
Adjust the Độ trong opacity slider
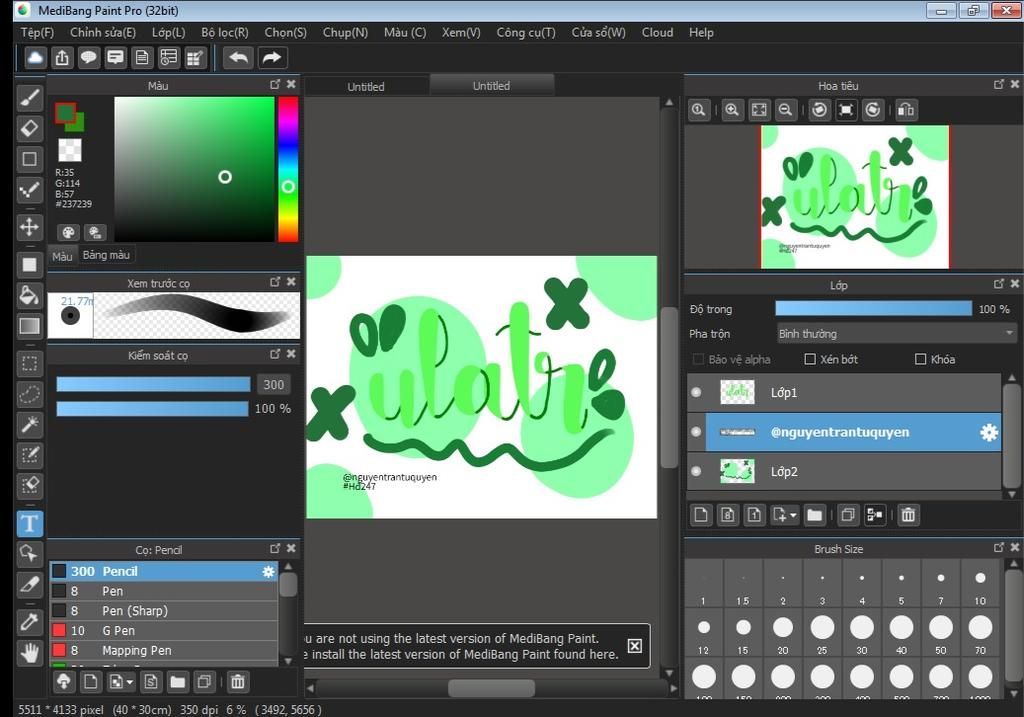[x=873, y=309]
